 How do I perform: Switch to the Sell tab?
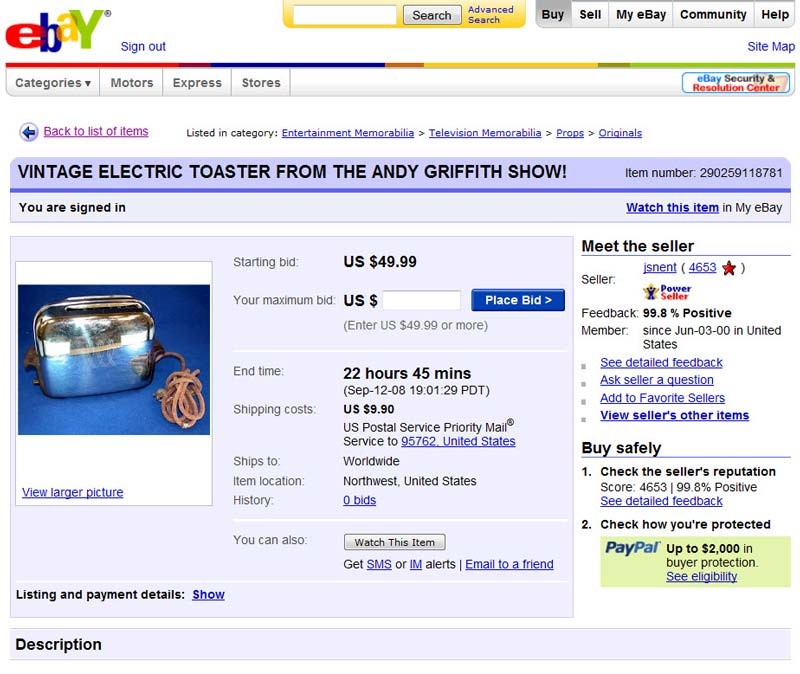(x=590, y=15)
